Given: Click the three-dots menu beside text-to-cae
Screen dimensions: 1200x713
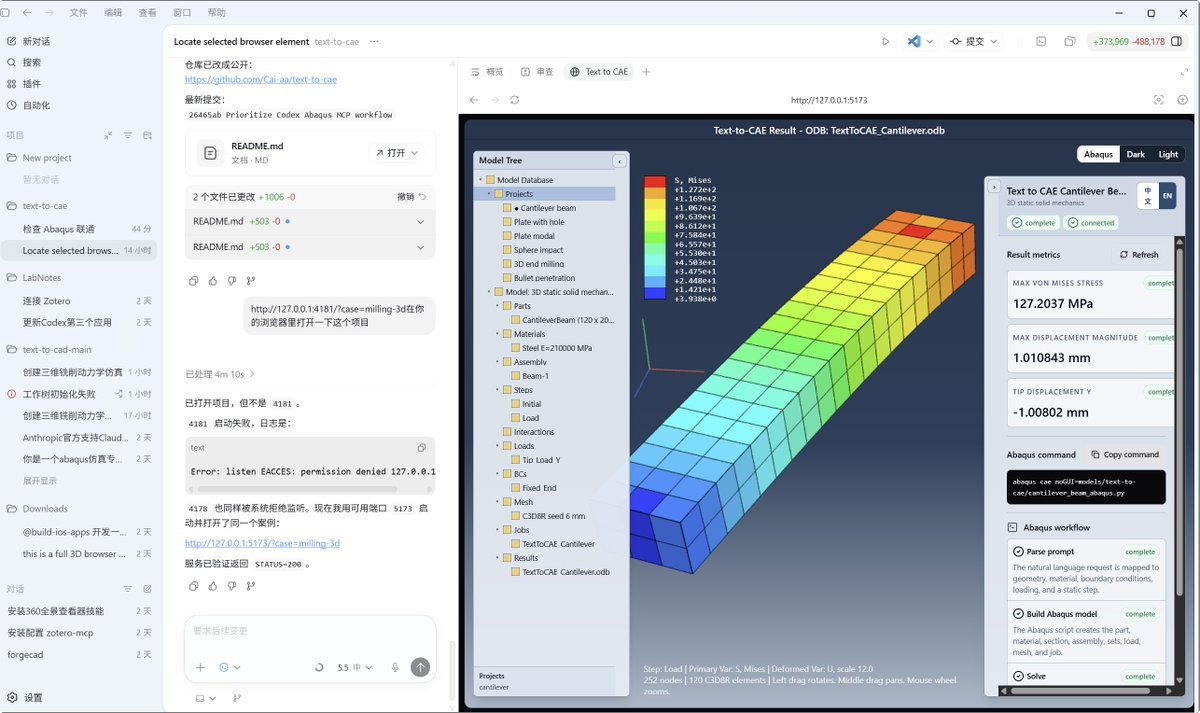Looking at the screenshot, I should click(x=374, y=41).
